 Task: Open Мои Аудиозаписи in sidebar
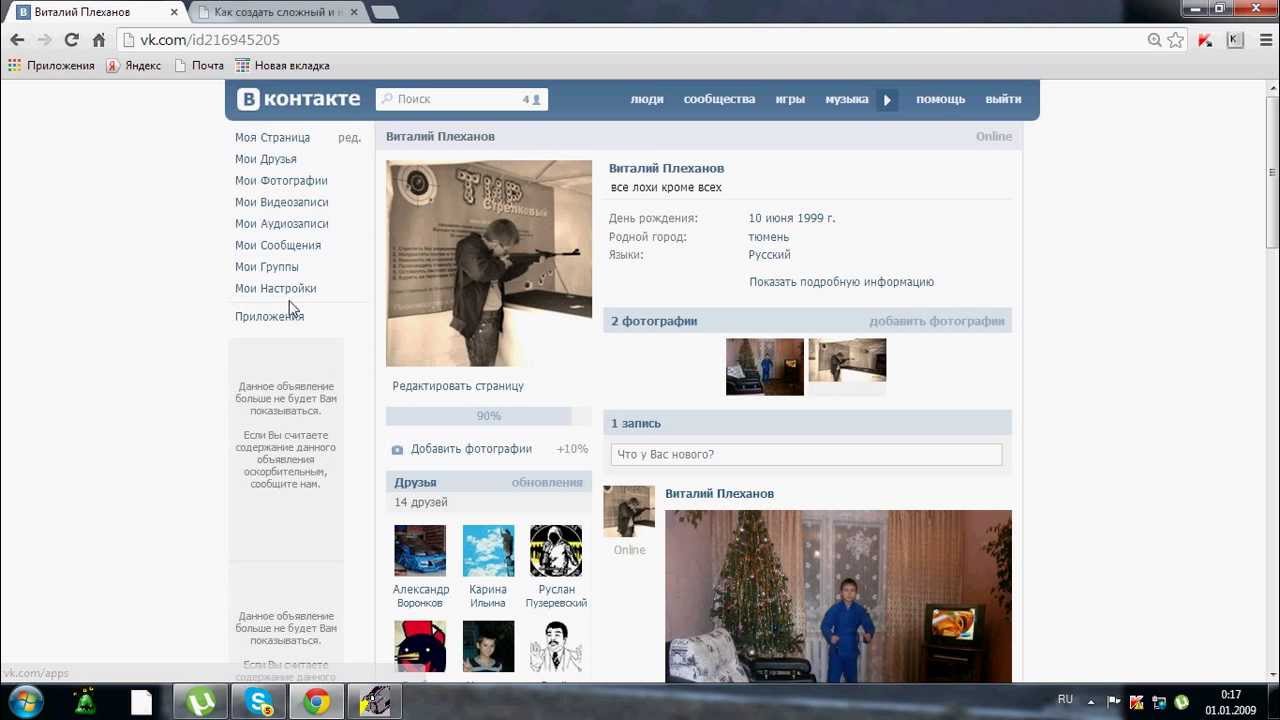point(282,224)
